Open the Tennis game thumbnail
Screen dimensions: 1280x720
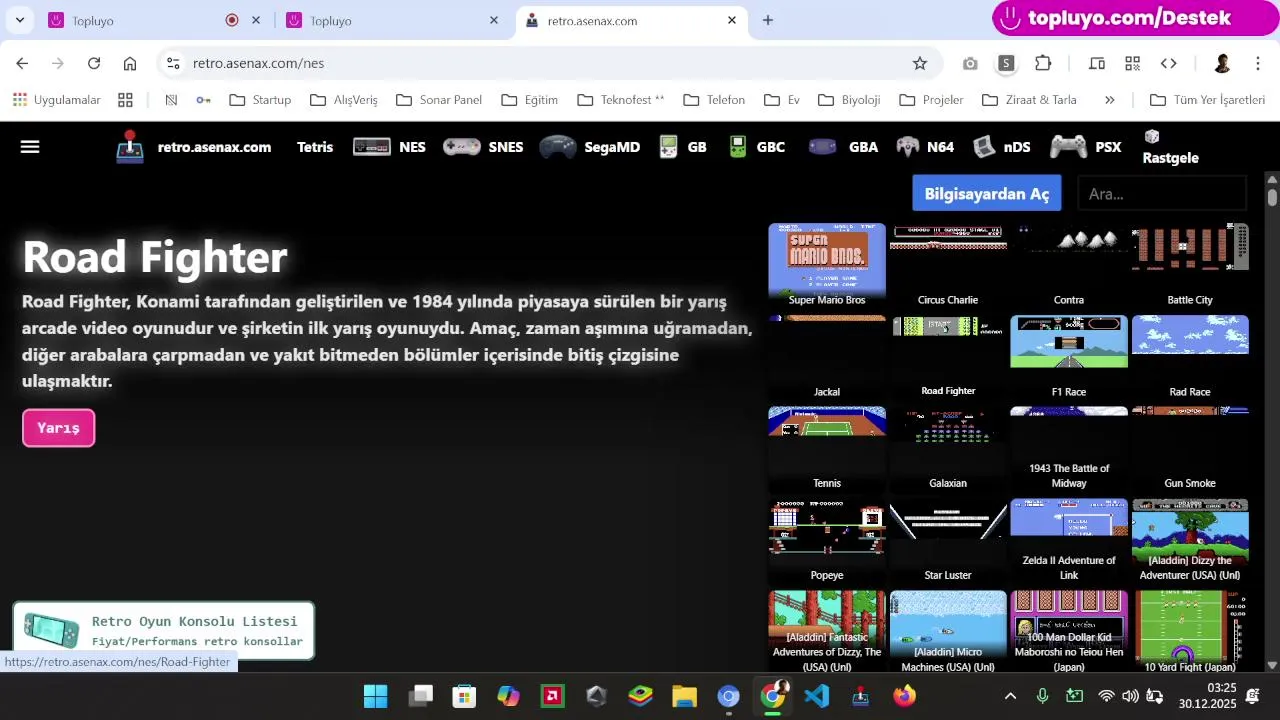[x=827, y=449]
